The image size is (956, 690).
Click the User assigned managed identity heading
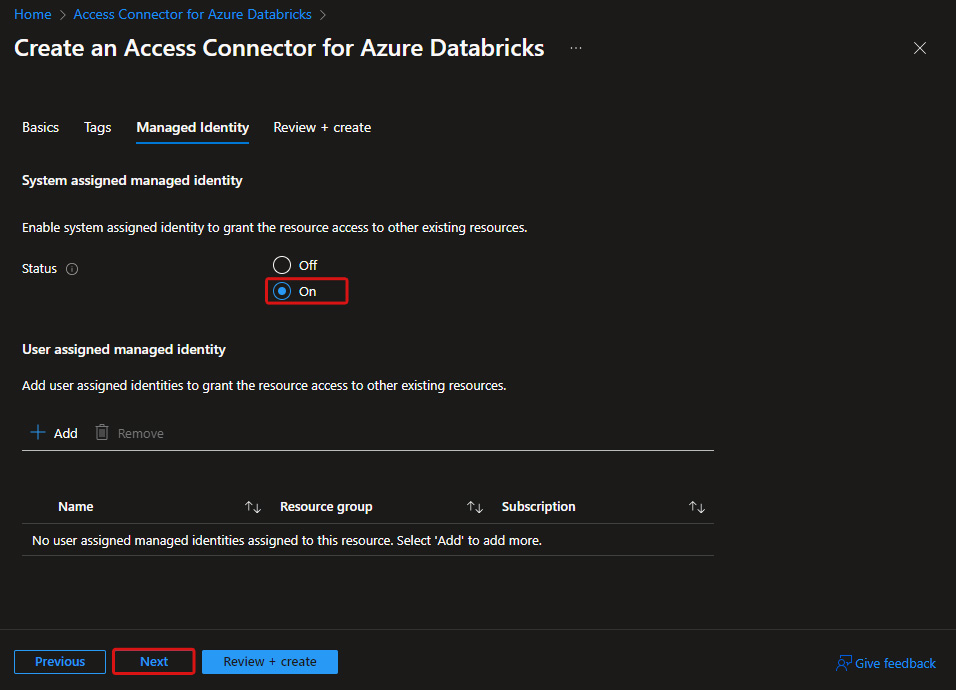(124, 349)
